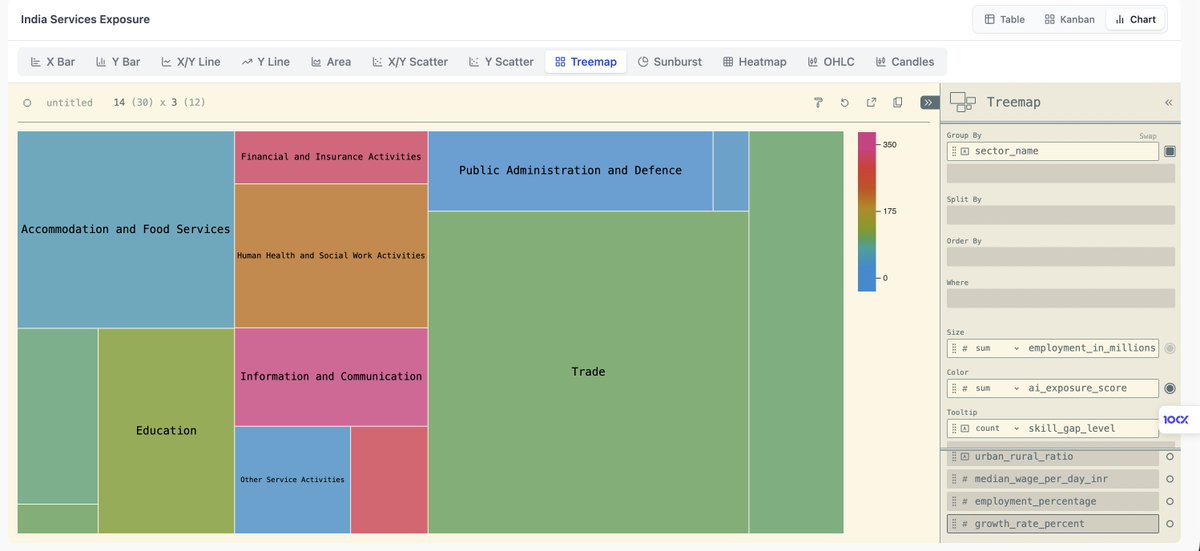Collapse the settings panel with double-chevron button
Image resolution: width=1200 pixels, height=551 pixels.
[929, 102]
